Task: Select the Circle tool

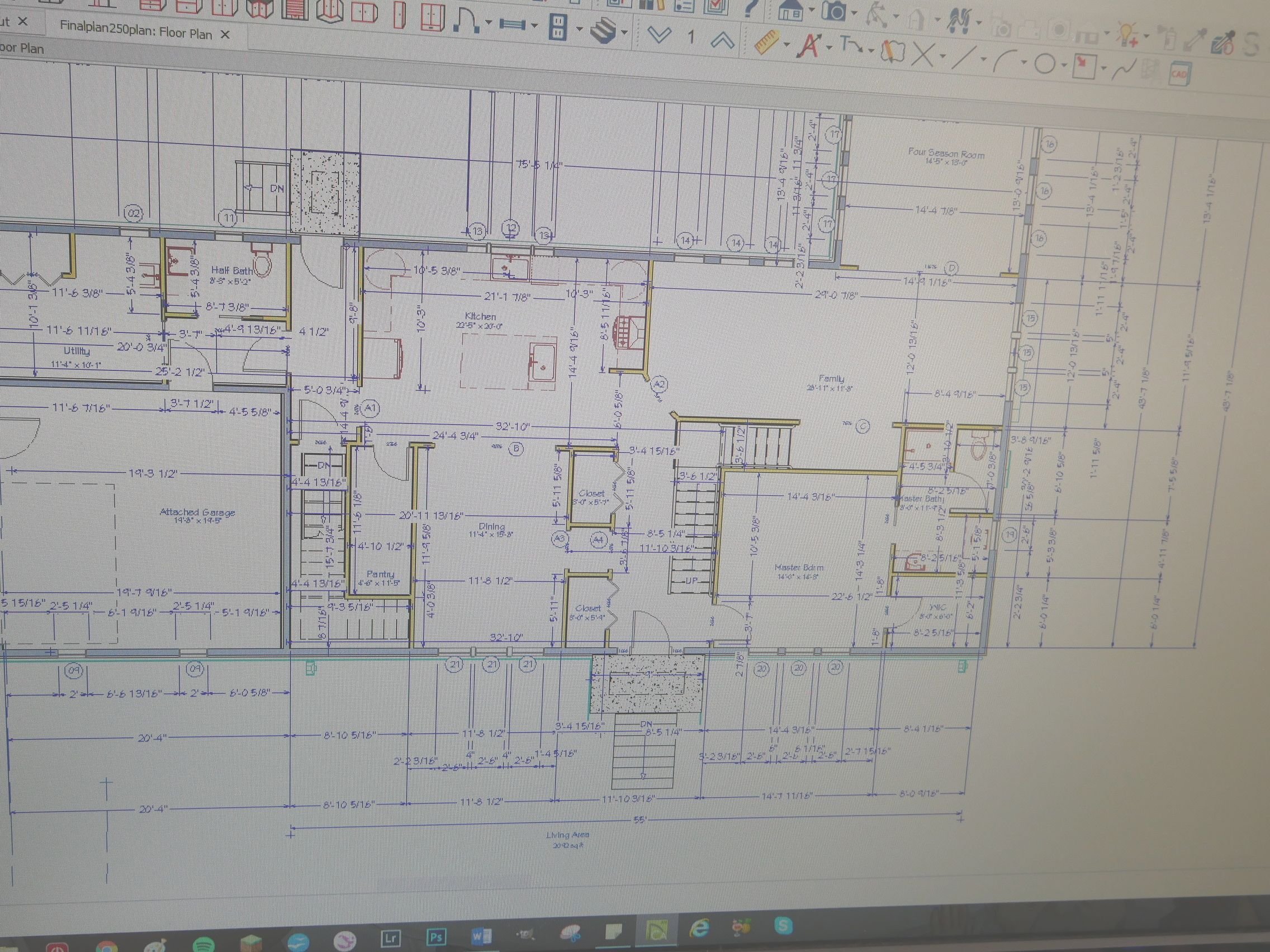Action: pyautogui.click(x=1045, y=63)
